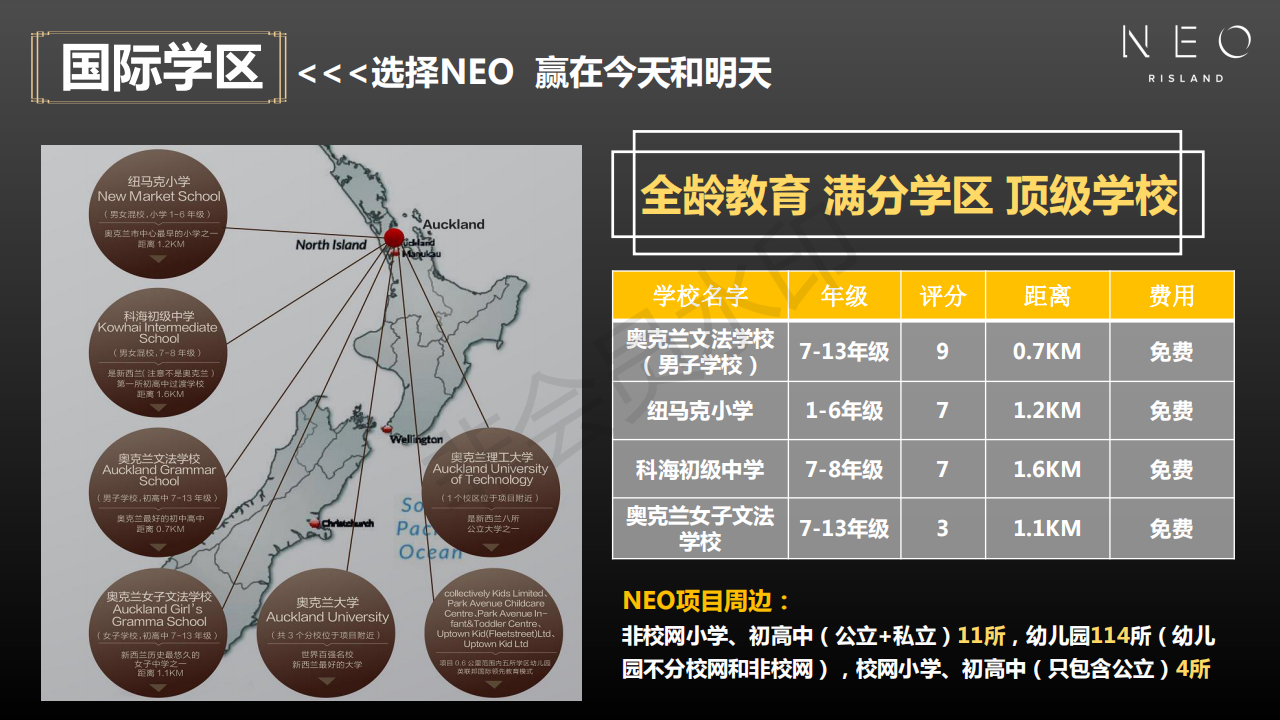This screenshot has width=1280, height=720.
Task: Click the 科海初级中学 table cell
Action: (700, 470)
